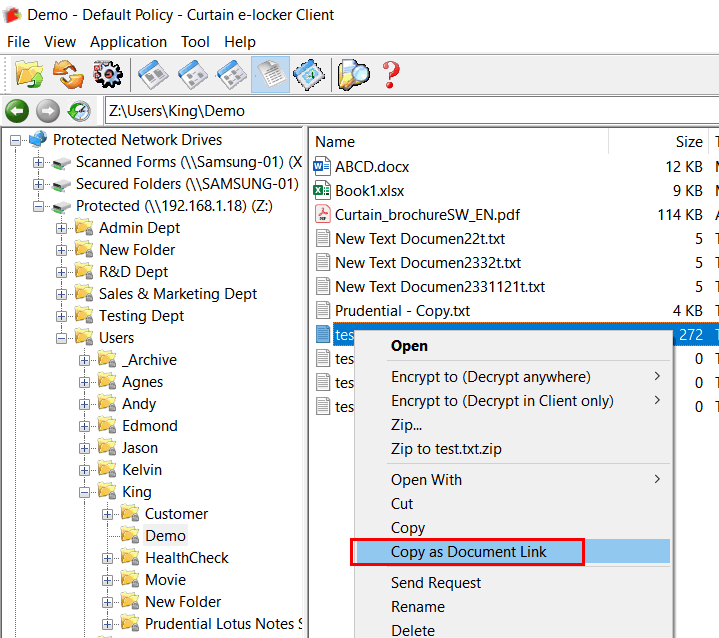Click the address bar path field
Screen dimensions: 719x638
[x=400, y=111]
